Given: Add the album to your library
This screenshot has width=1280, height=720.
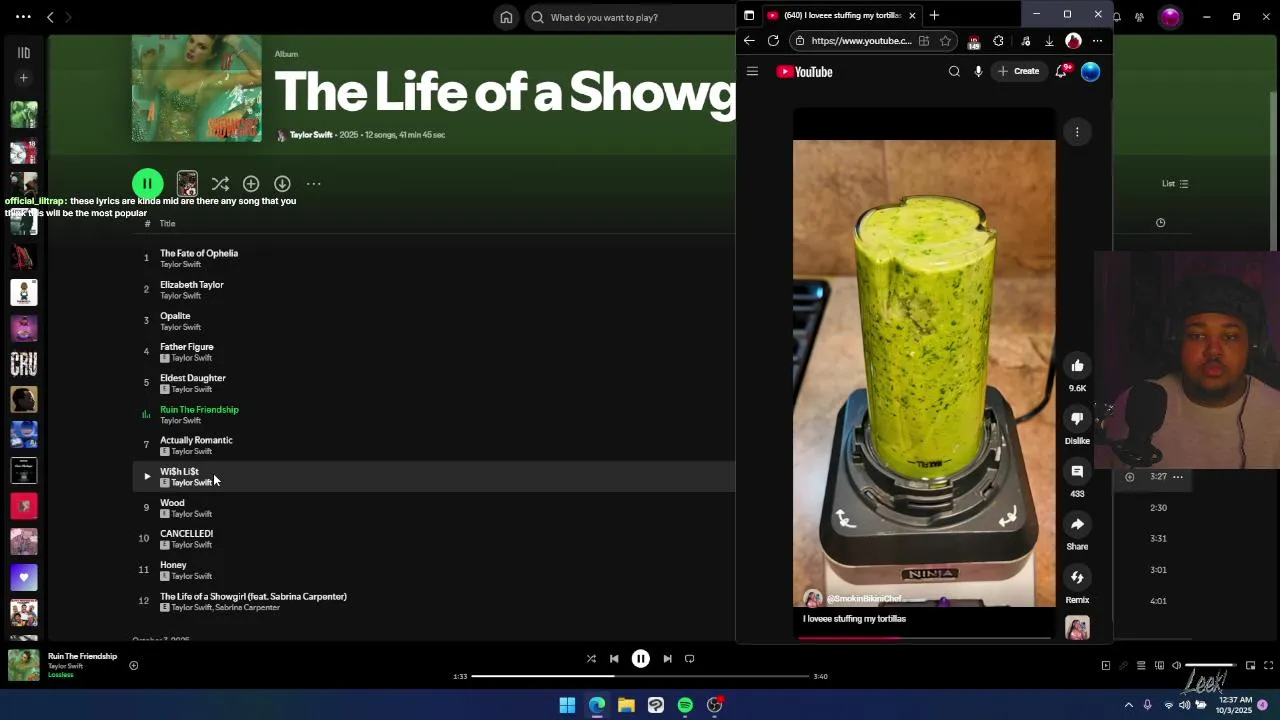Looking at the screenshot, I should (251, 184).
